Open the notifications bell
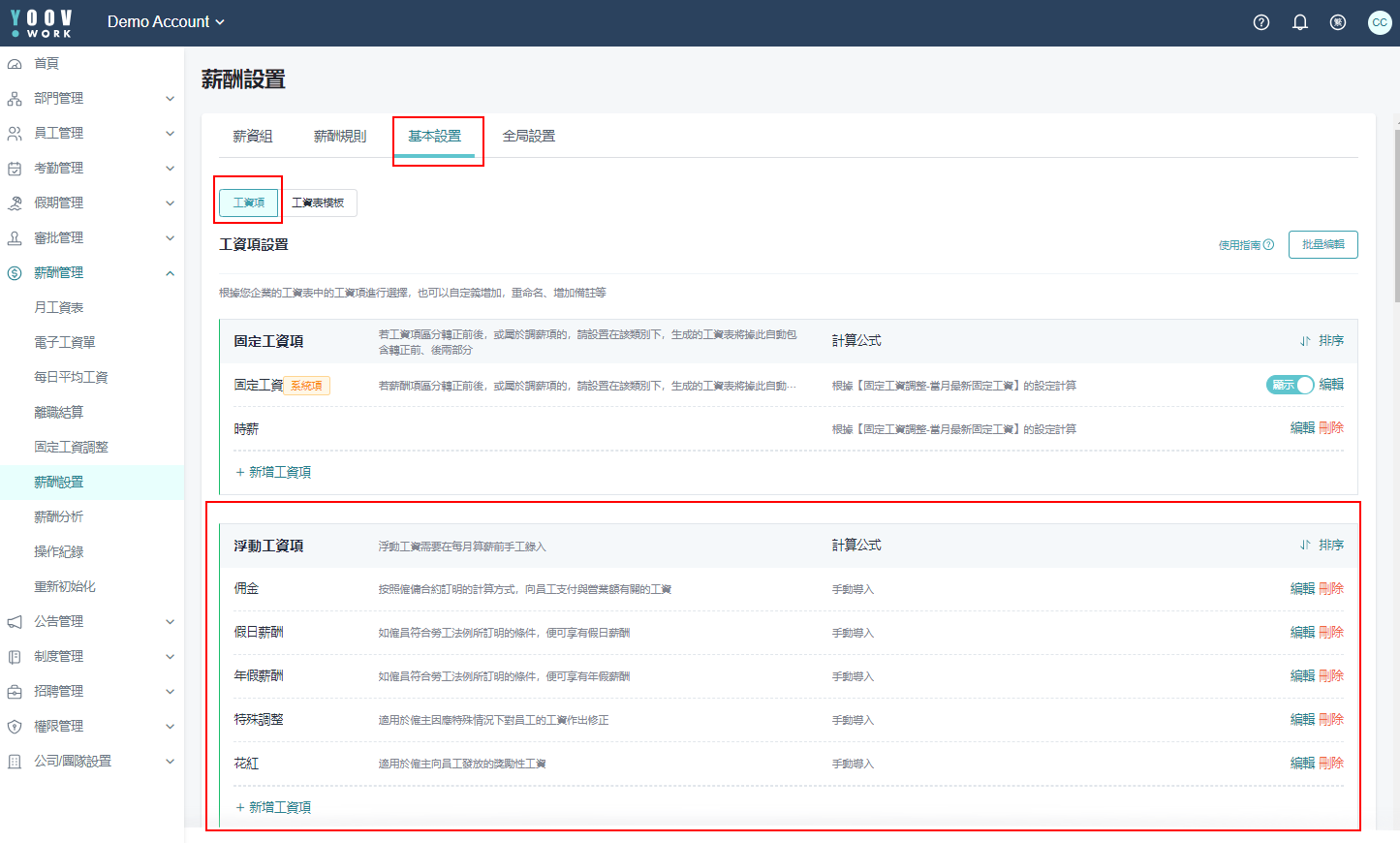The width and height of the screenshot is (1400, 843). (x=1300, y=22)
